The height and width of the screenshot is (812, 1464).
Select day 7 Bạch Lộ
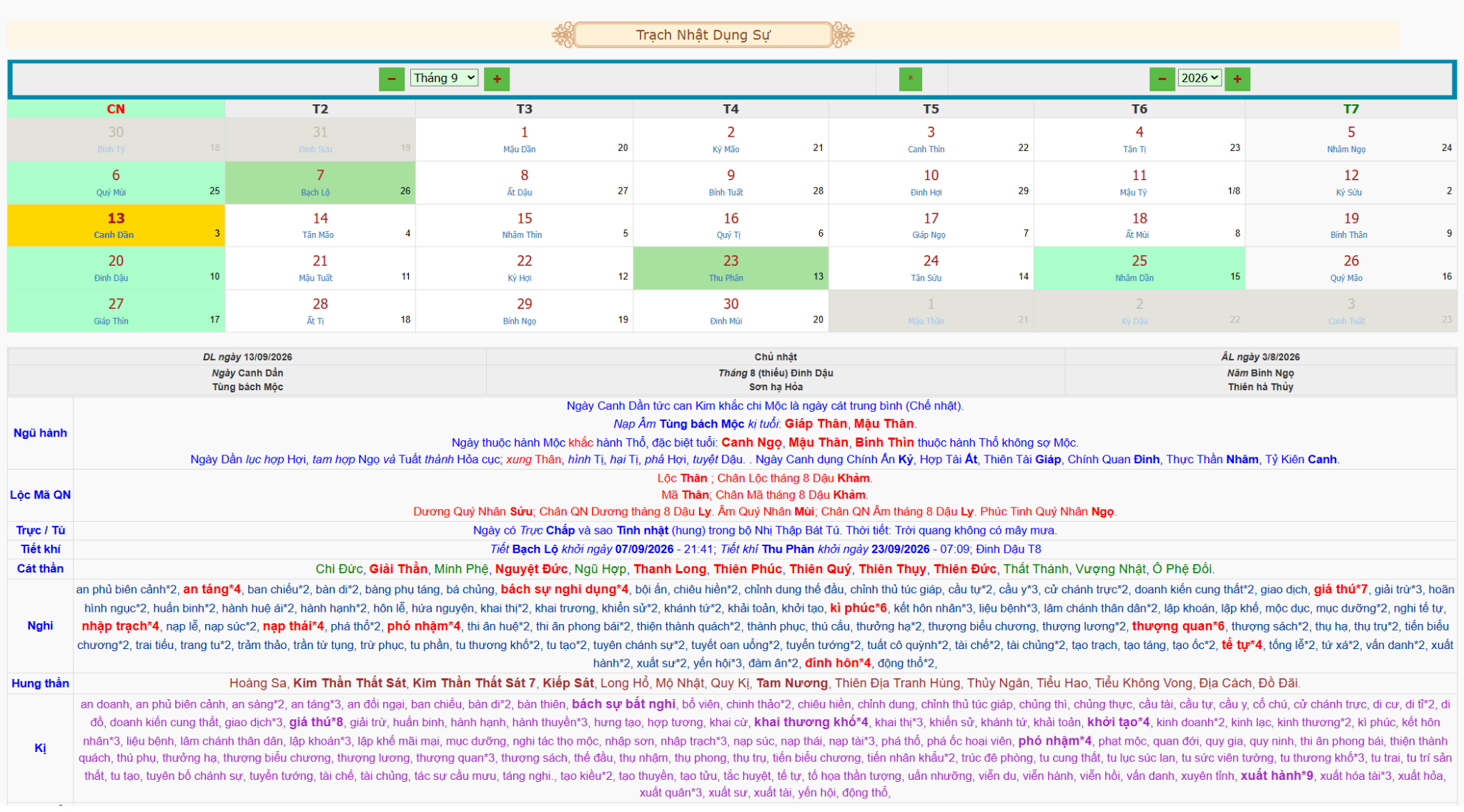click(320, 183)
